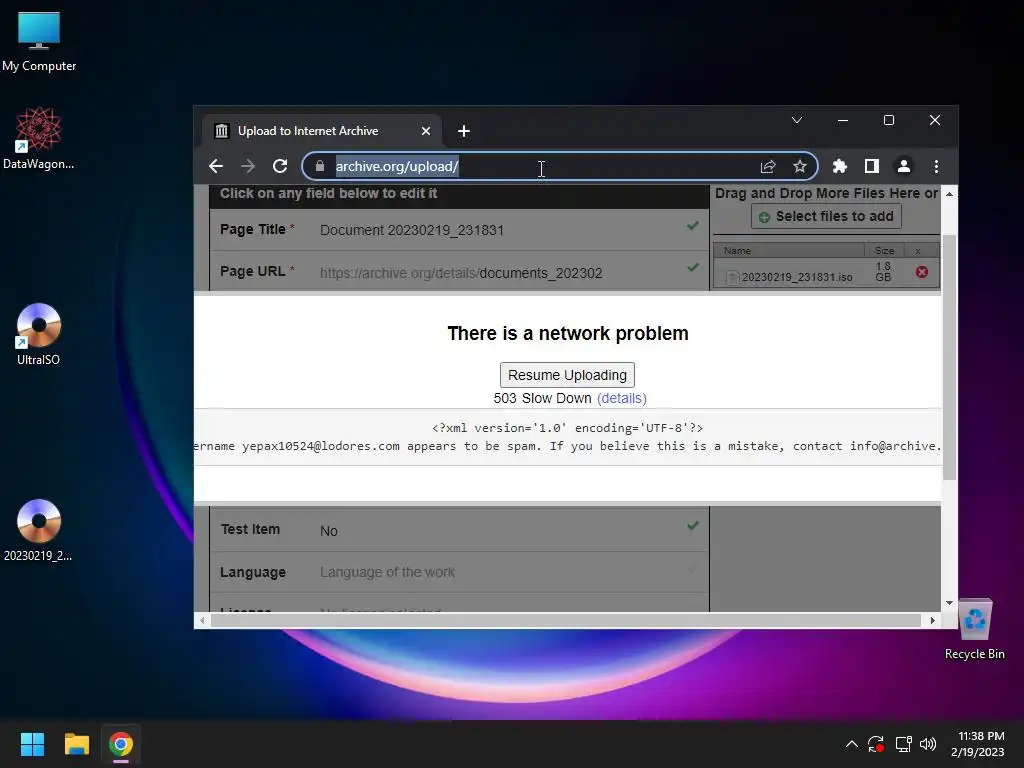Open the Windows Update tray icon
The image size is (1024, 768).
[x=876, y=744]
